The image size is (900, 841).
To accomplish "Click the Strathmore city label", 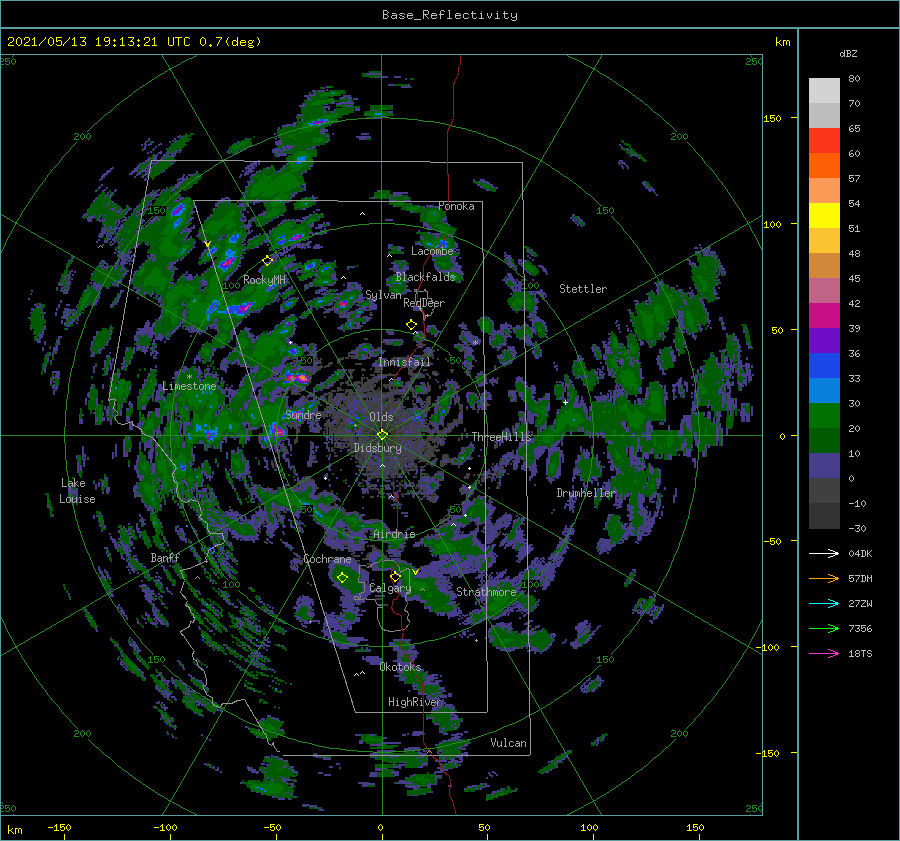I will click(x=486, y=592).
